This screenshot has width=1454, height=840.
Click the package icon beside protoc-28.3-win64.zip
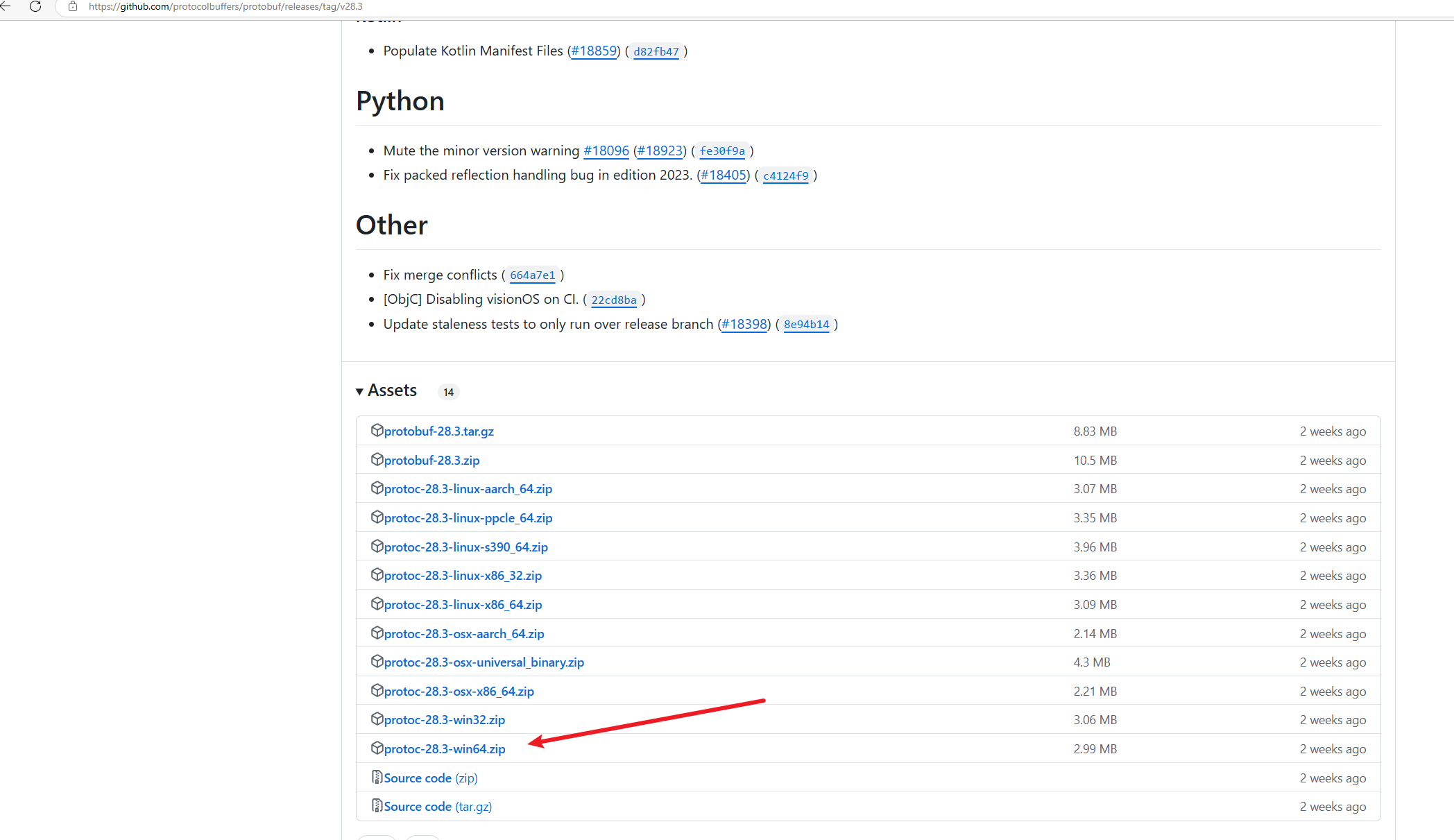point(377,748)
